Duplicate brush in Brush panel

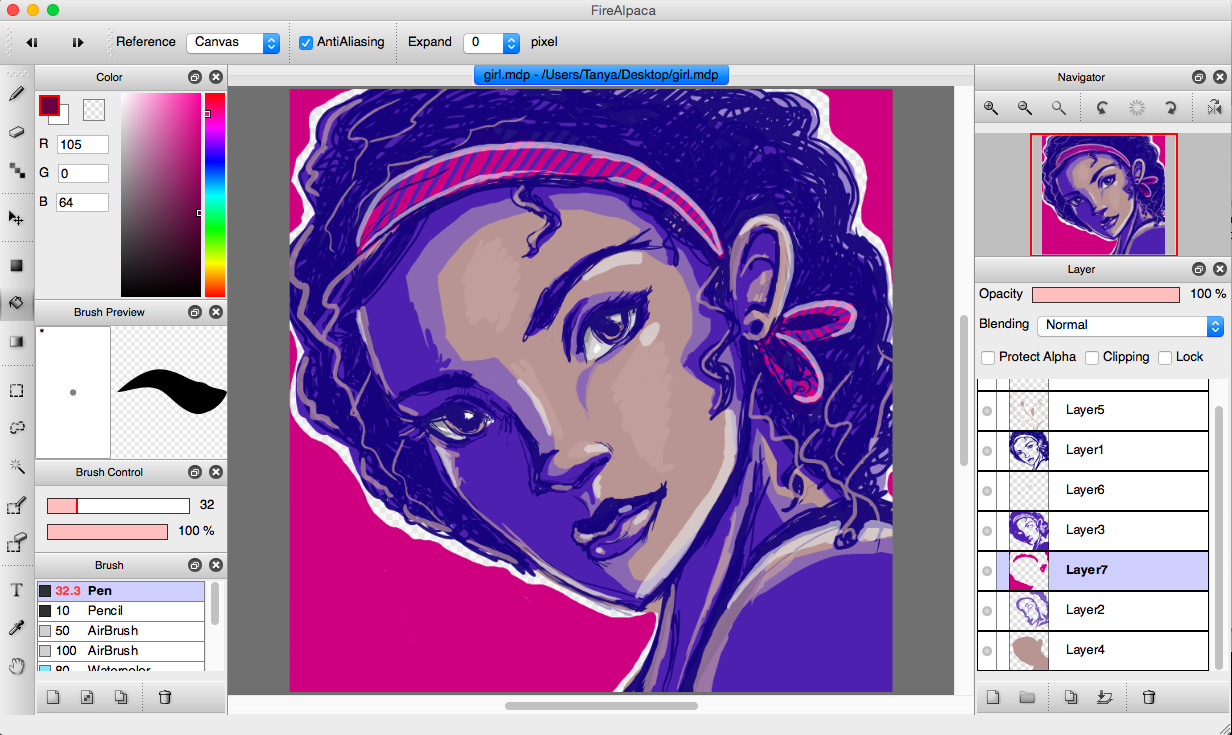click(x=121, y=697)
